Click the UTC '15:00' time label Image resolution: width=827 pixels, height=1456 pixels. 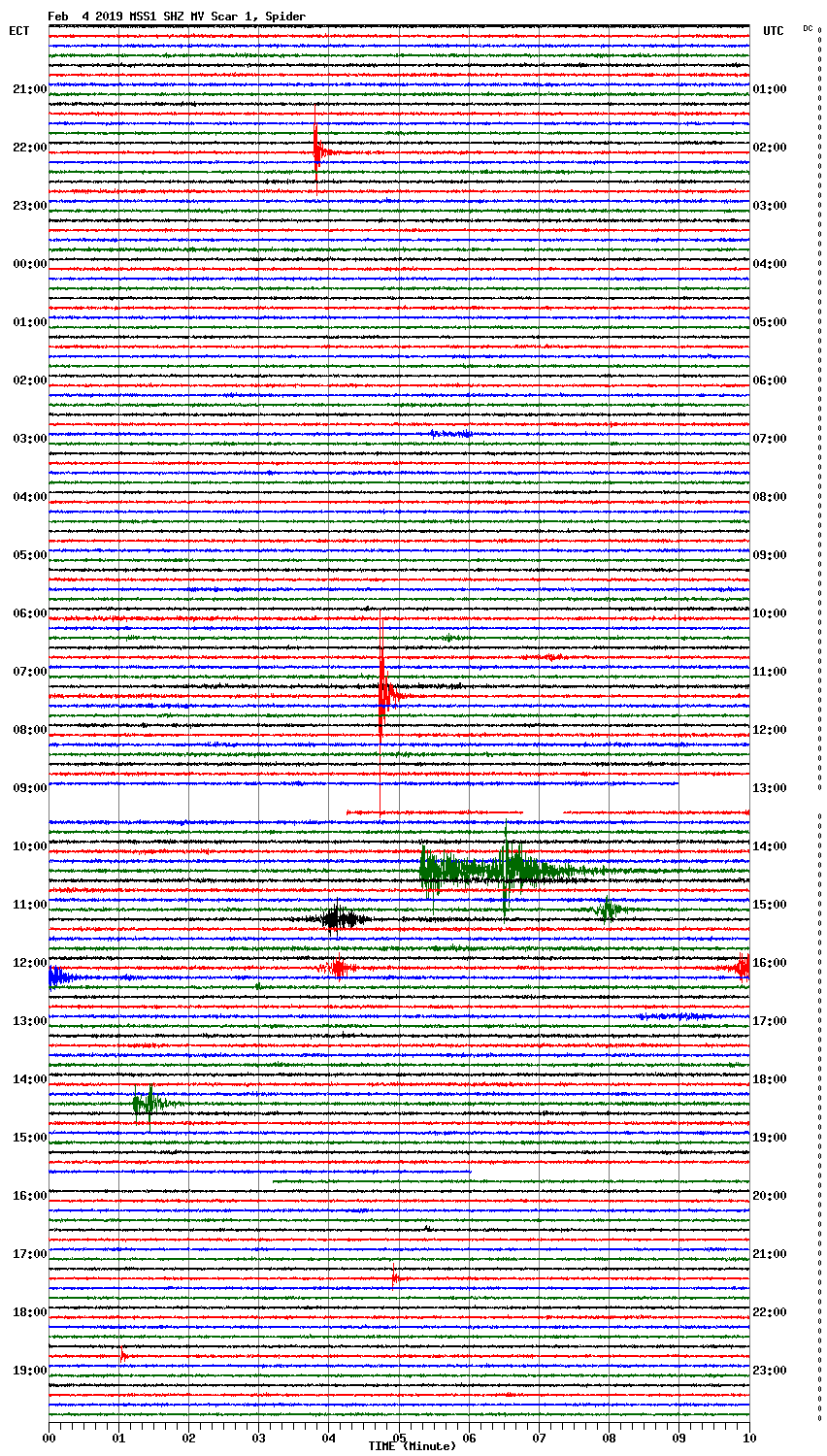pos(770,905)
